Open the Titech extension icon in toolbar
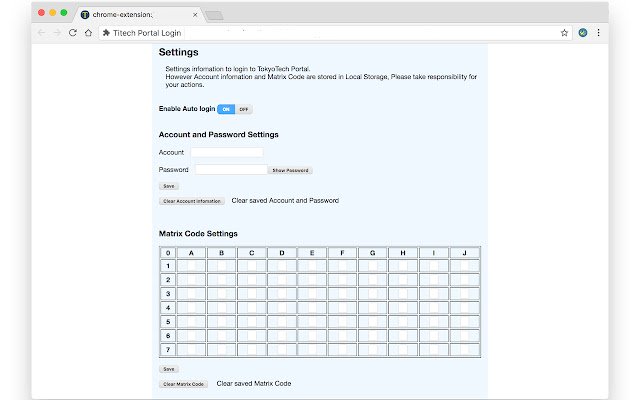 coord(583,33)
